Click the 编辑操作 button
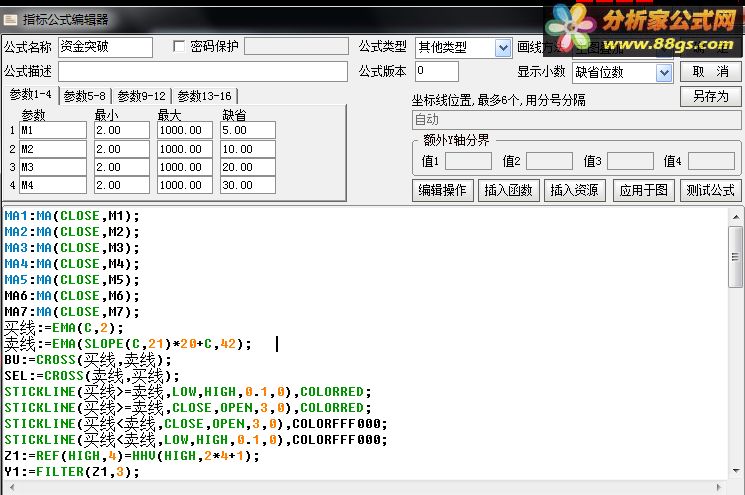Screen dimensions: 745x495 442,190
